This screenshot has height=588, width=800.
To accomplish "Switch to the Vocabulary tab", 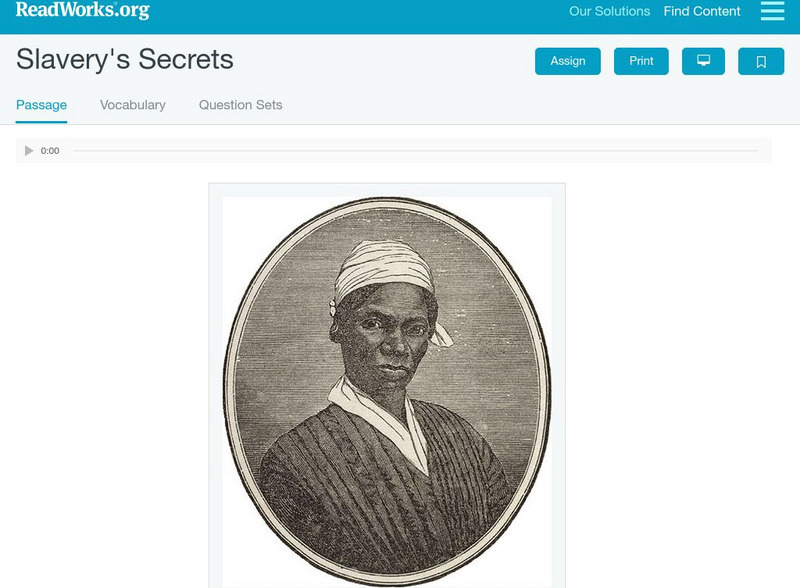I will click(133, 105).
